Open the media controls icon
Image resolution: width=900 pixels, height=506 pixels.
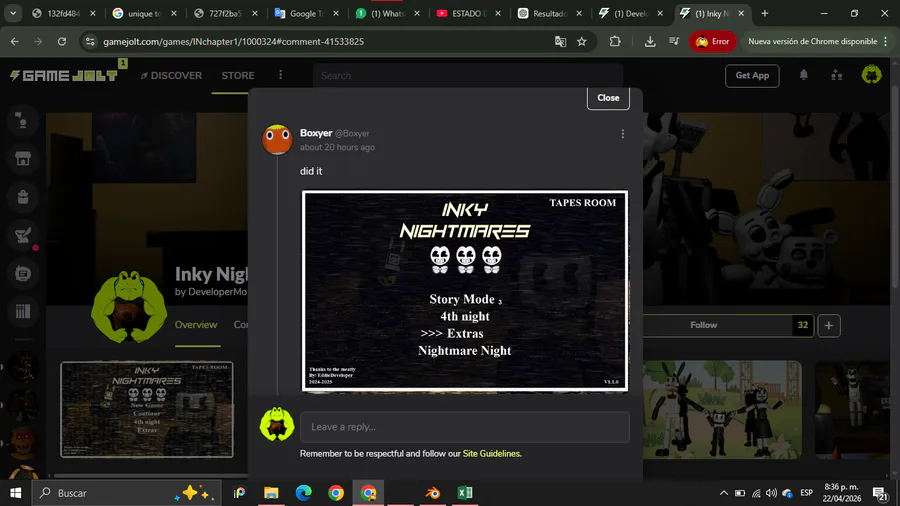[674, 41]
